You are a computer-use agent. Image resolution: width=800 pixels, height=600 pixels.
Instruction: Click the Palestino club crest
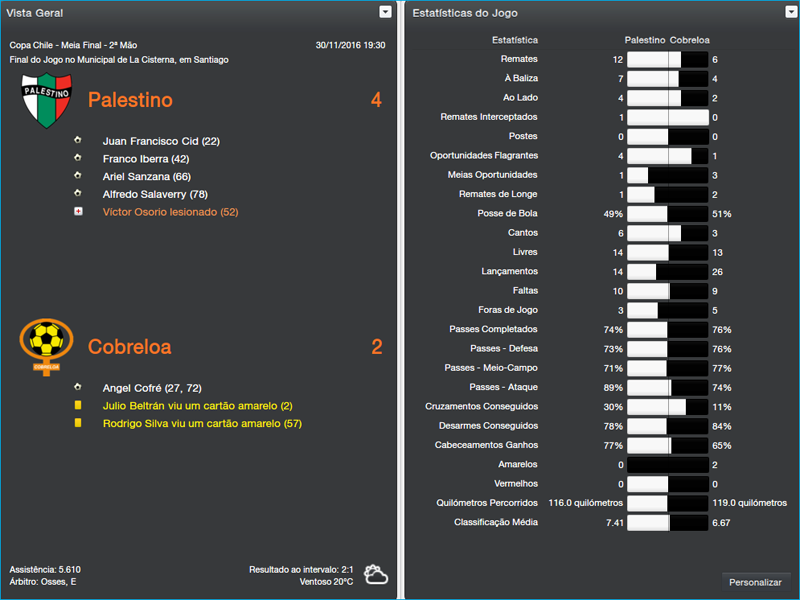coord(47,100)
